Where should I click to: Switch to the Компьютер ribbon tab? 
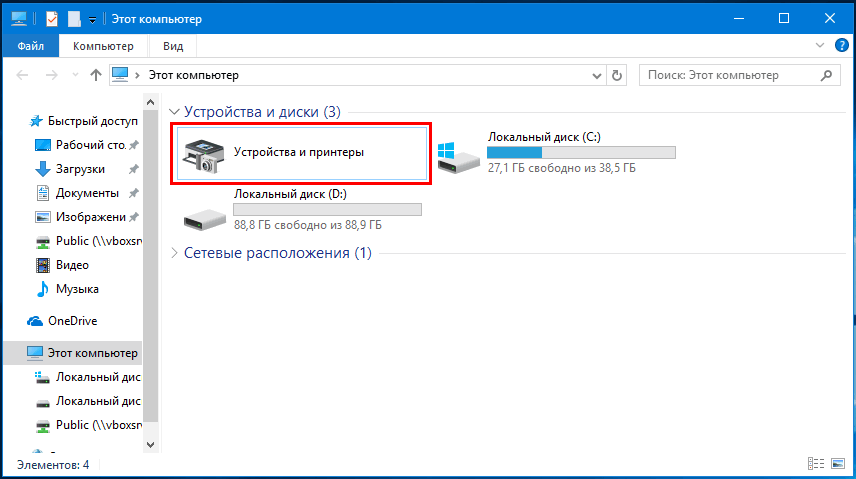pos(103,46)
